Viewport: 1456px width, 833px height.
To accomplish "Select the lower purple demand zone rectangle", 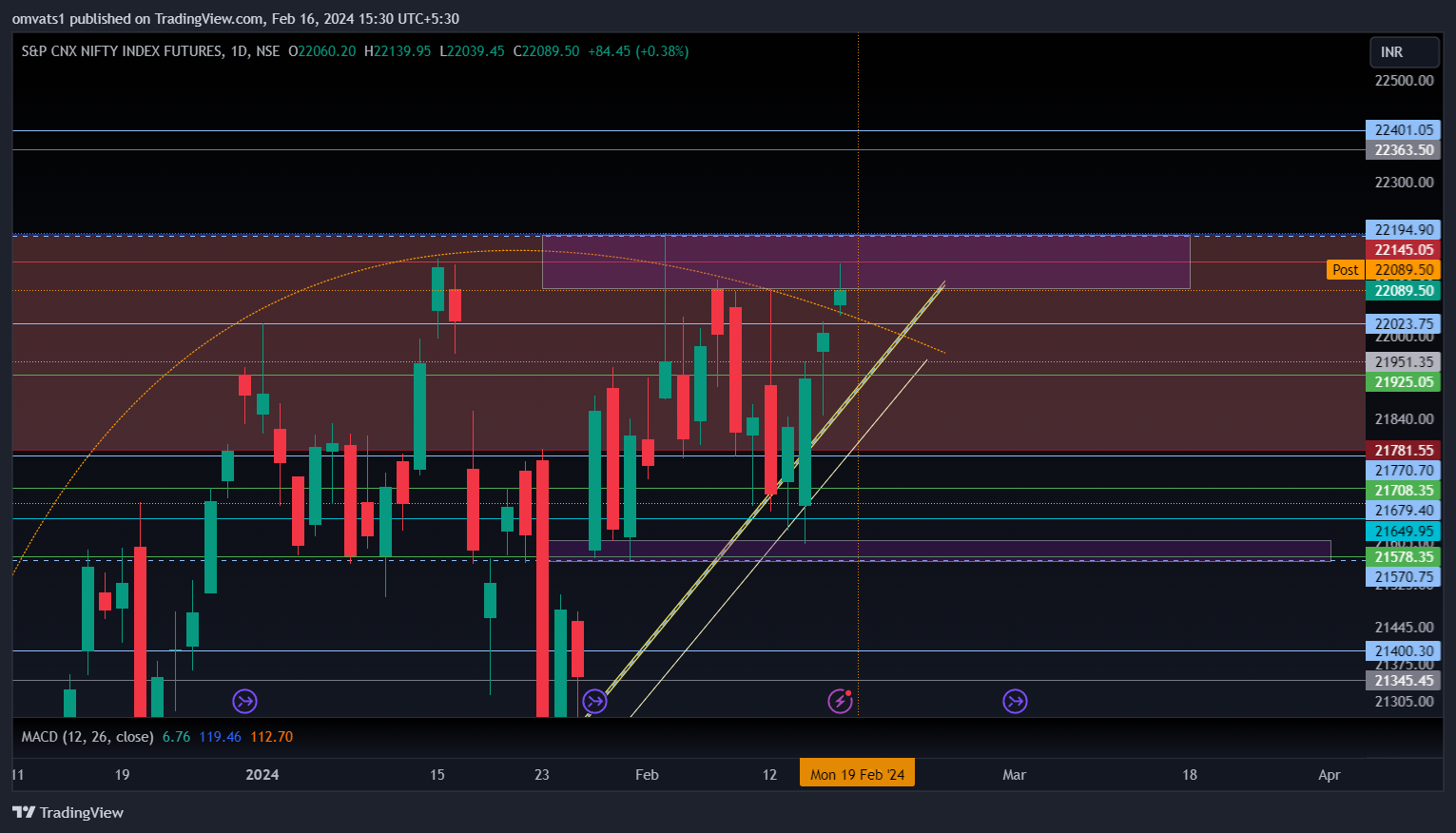I will click(939, 551).
